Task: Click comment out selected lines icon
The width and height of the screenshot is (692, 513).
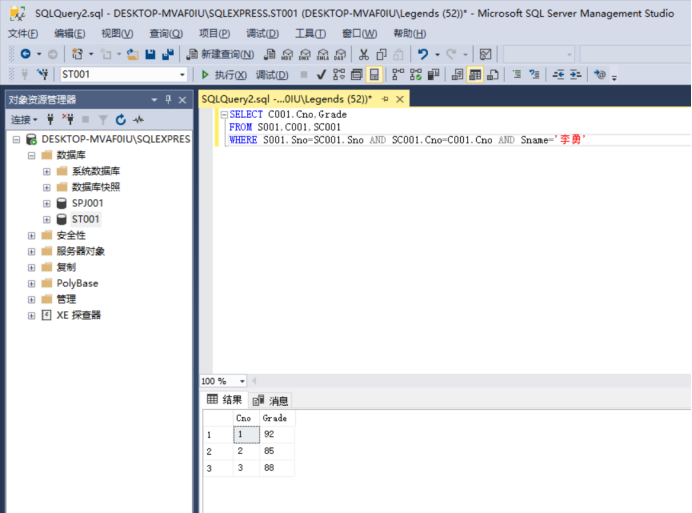Action: tap(517, 74)
